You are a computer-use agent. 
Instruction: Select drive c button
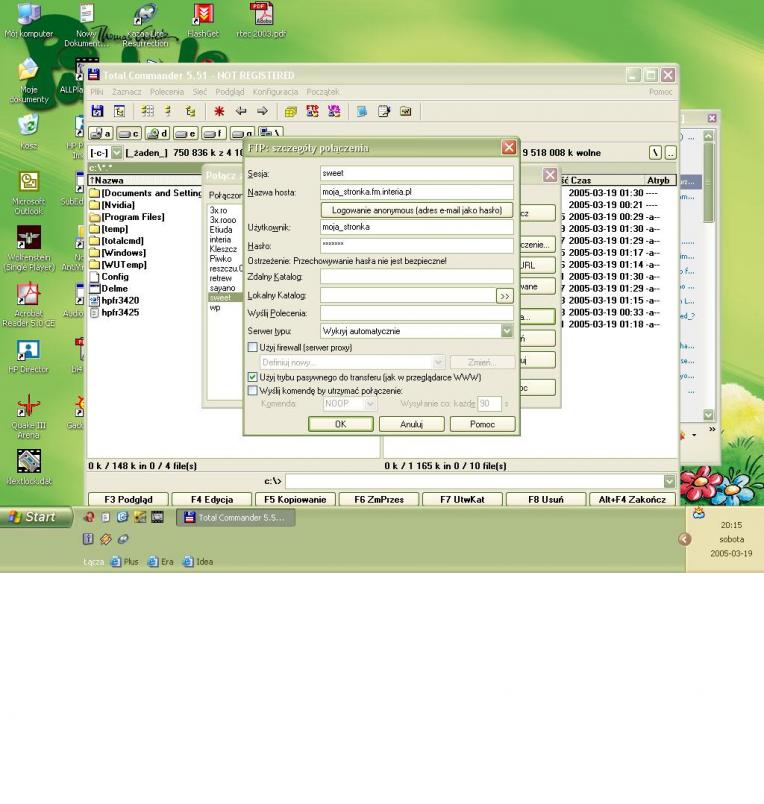[x=129, y=133]
